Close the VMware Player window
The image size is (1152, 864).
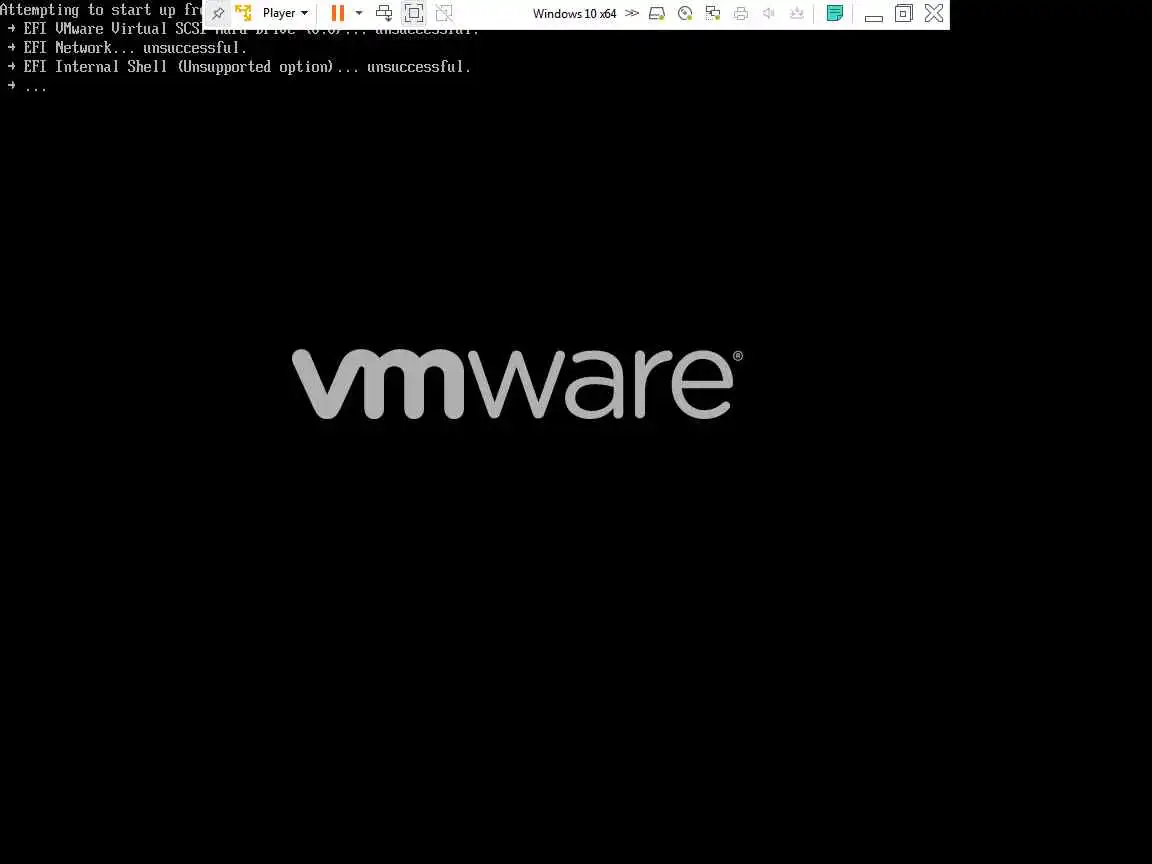tap(934, 13)
